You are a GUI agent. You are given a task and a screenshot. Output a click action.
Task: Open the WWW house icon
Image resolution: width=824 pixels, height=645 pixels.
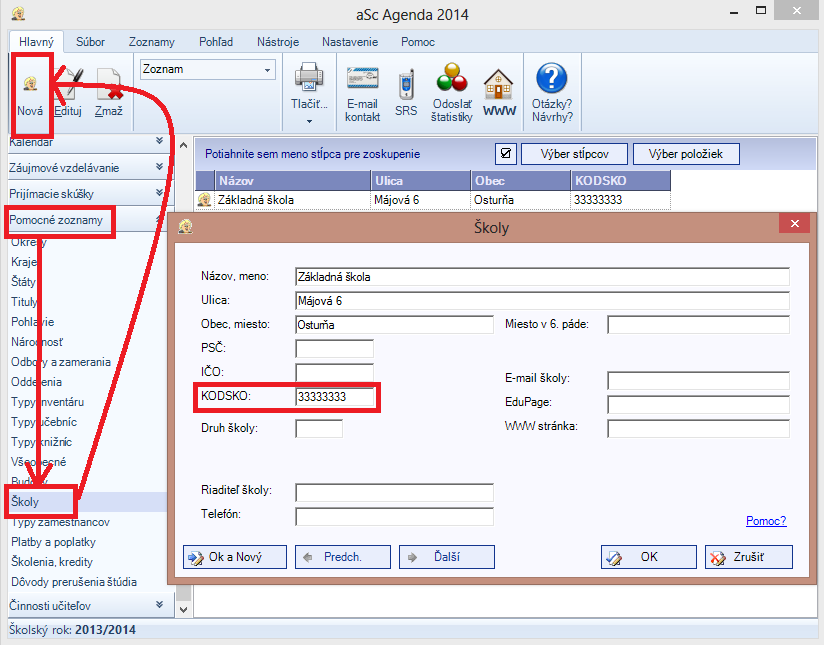499,84
